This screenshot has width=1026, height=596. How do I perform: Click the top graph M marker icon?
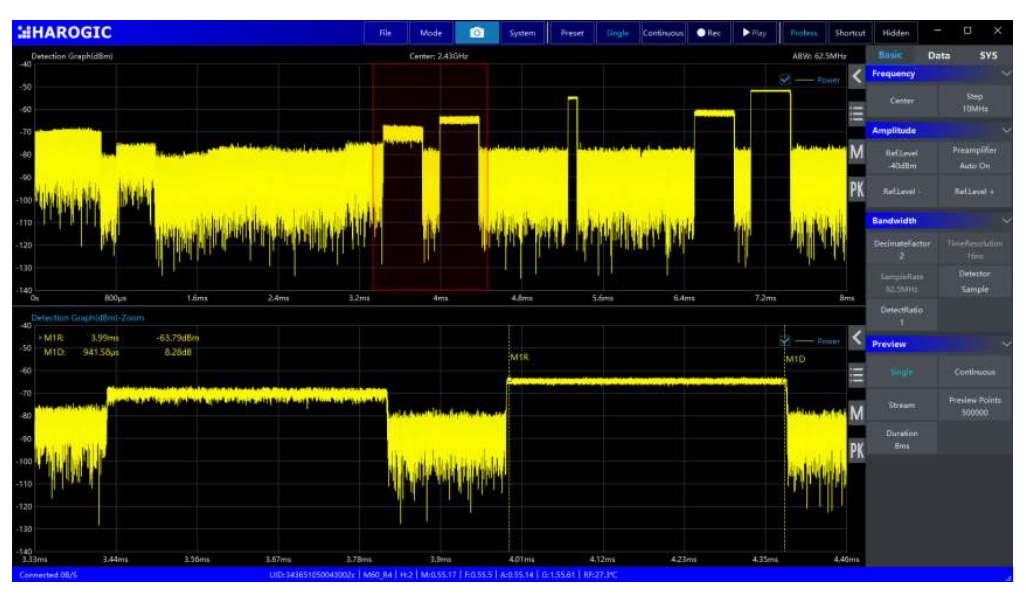(857, 152)
